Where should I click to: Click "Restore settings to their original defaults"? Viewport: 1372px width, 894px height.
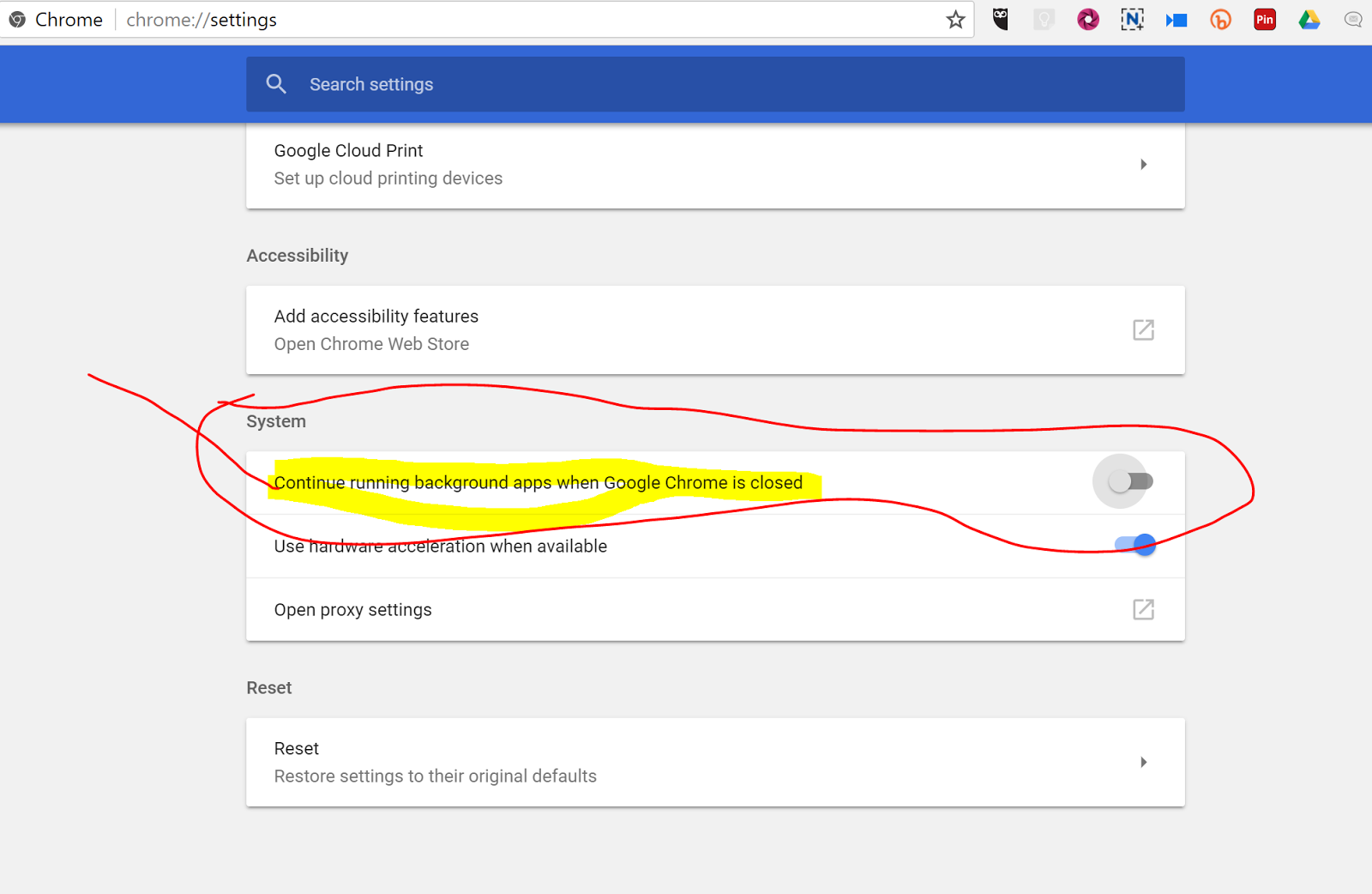(436, 776)
